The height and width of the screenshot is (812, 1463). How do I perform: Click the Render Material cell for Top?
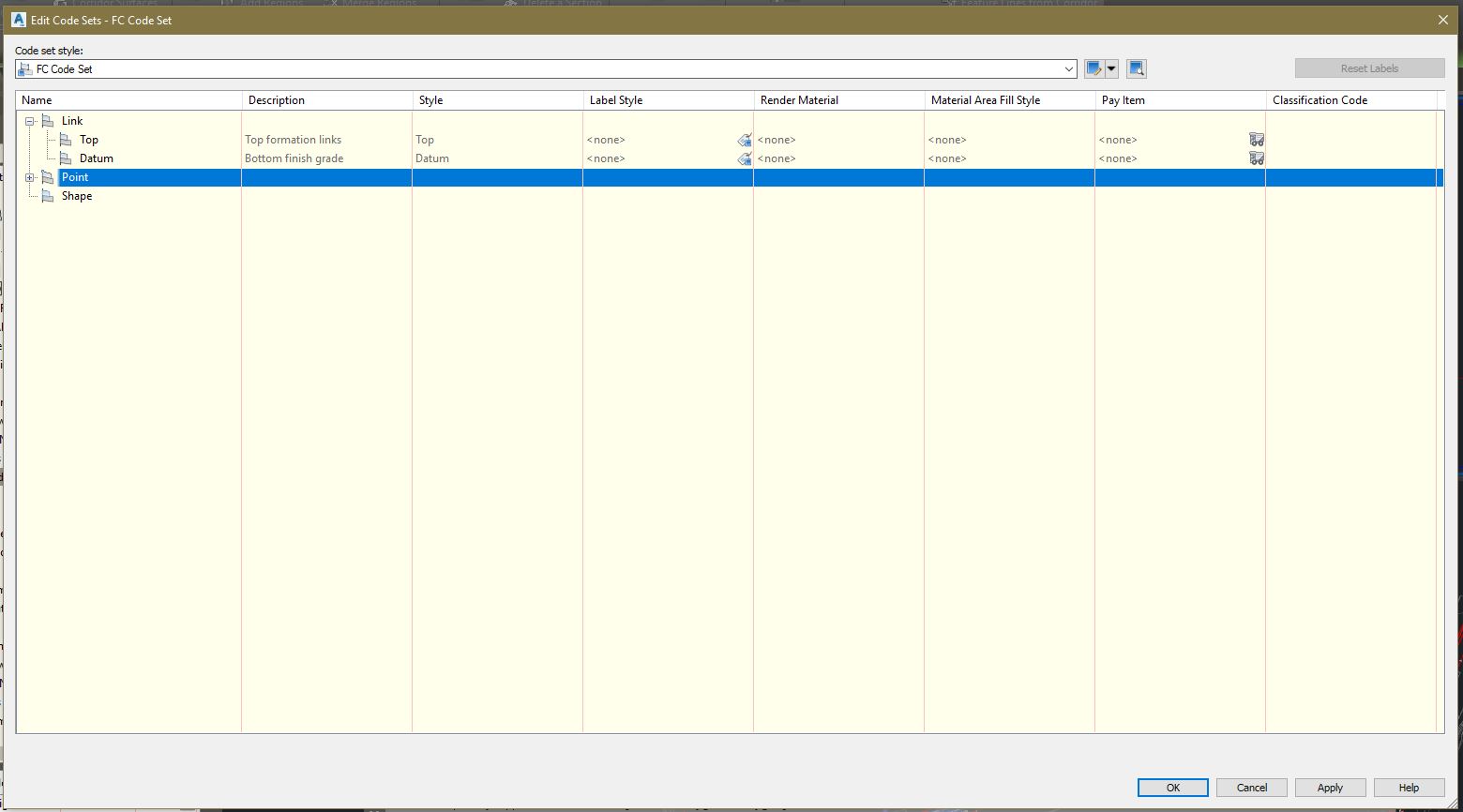click(839, 140)
